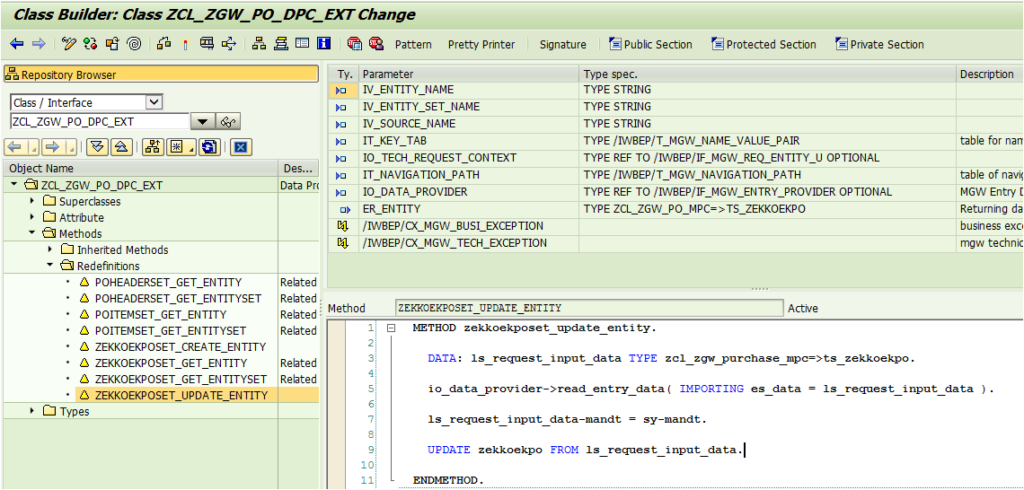Select the IO_DATA_PROVIDER parameter cell
The image size is (1024, 490).
[x=469, y=192]
